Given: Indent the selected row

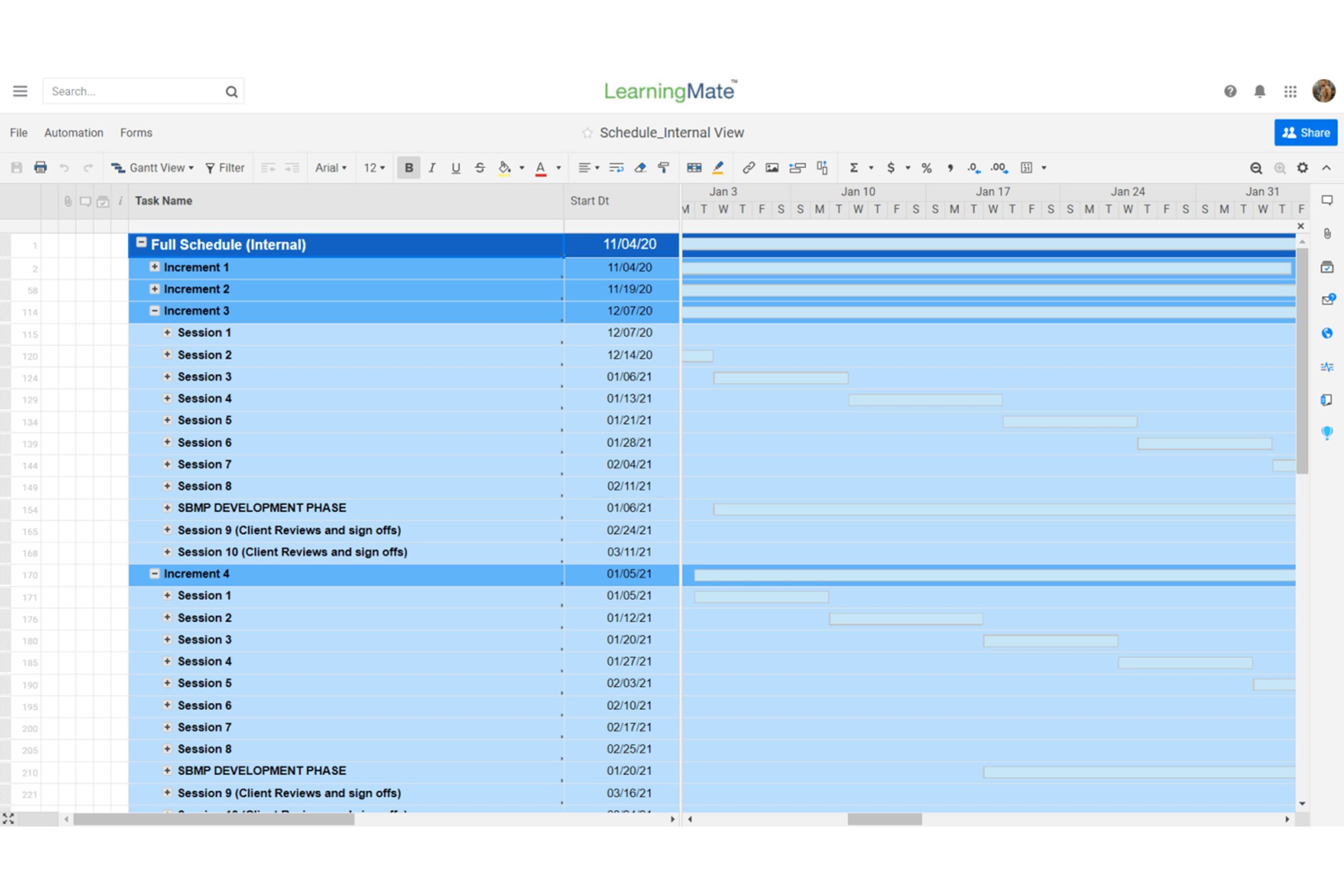Looking at the screenshot, I should 292,167.
